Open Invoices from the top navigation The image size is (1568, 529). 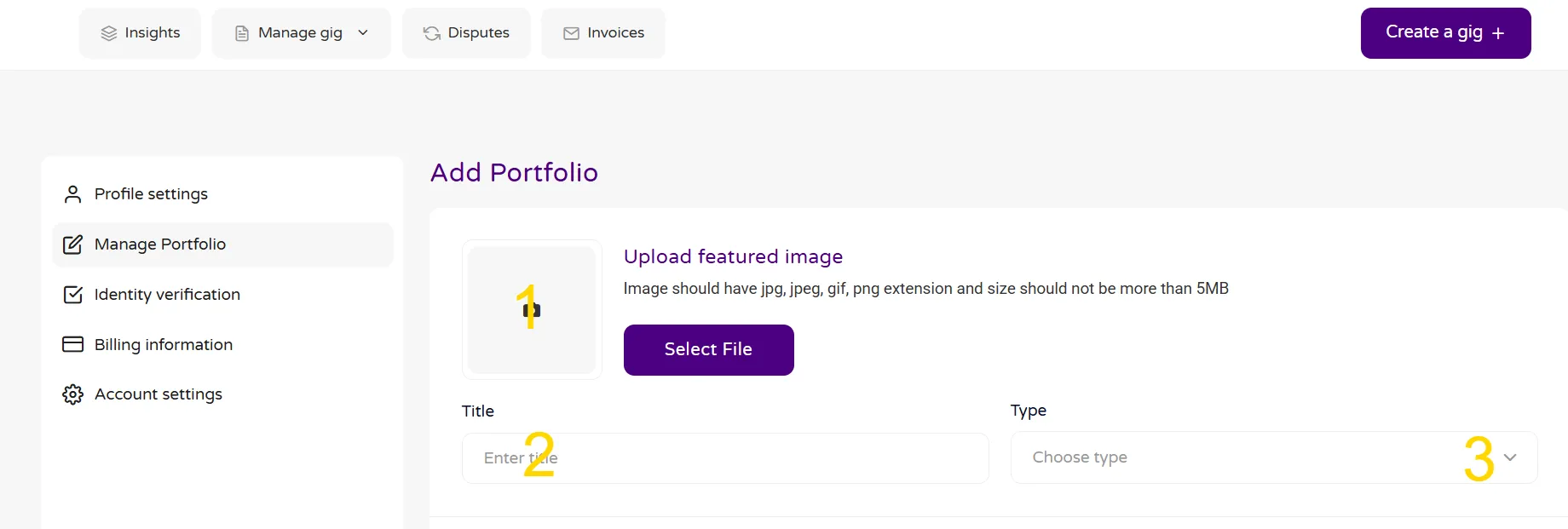603,33
